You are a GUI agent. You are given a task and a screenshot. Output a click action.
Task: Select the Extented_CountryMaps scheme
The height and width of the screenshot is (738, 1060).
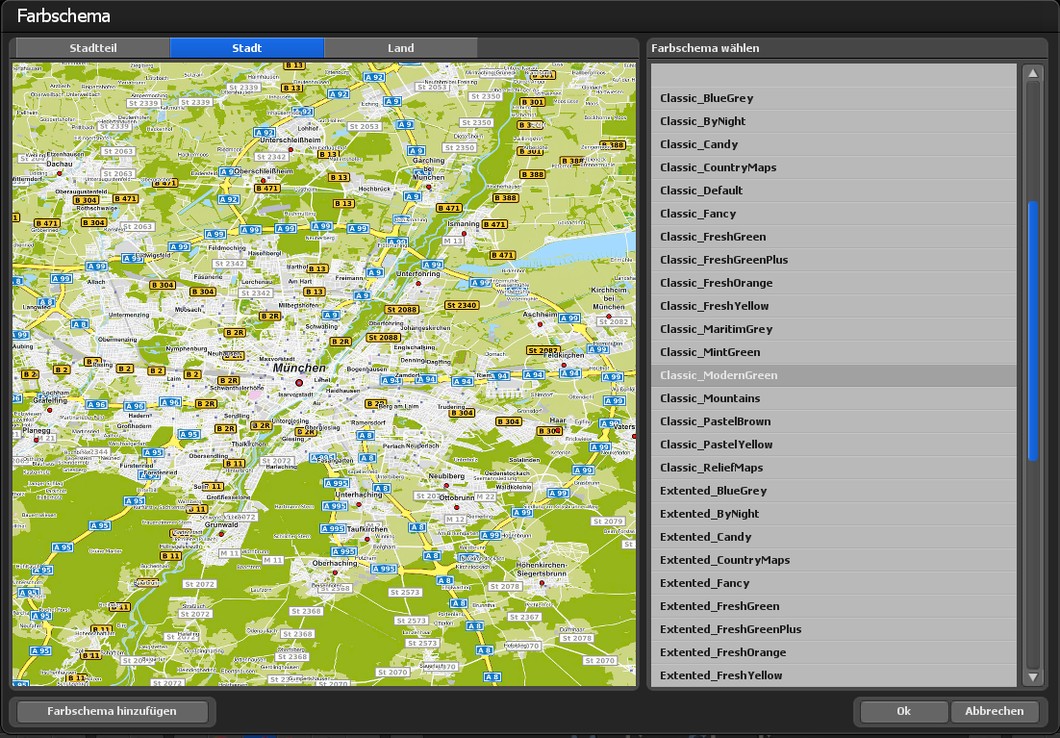pos(724,560)
